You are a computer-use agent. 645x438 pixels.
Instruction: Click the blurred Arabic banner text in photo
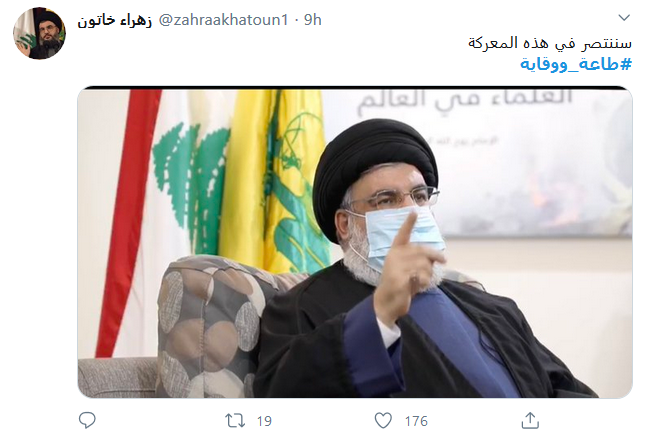[x=465, y=100]
